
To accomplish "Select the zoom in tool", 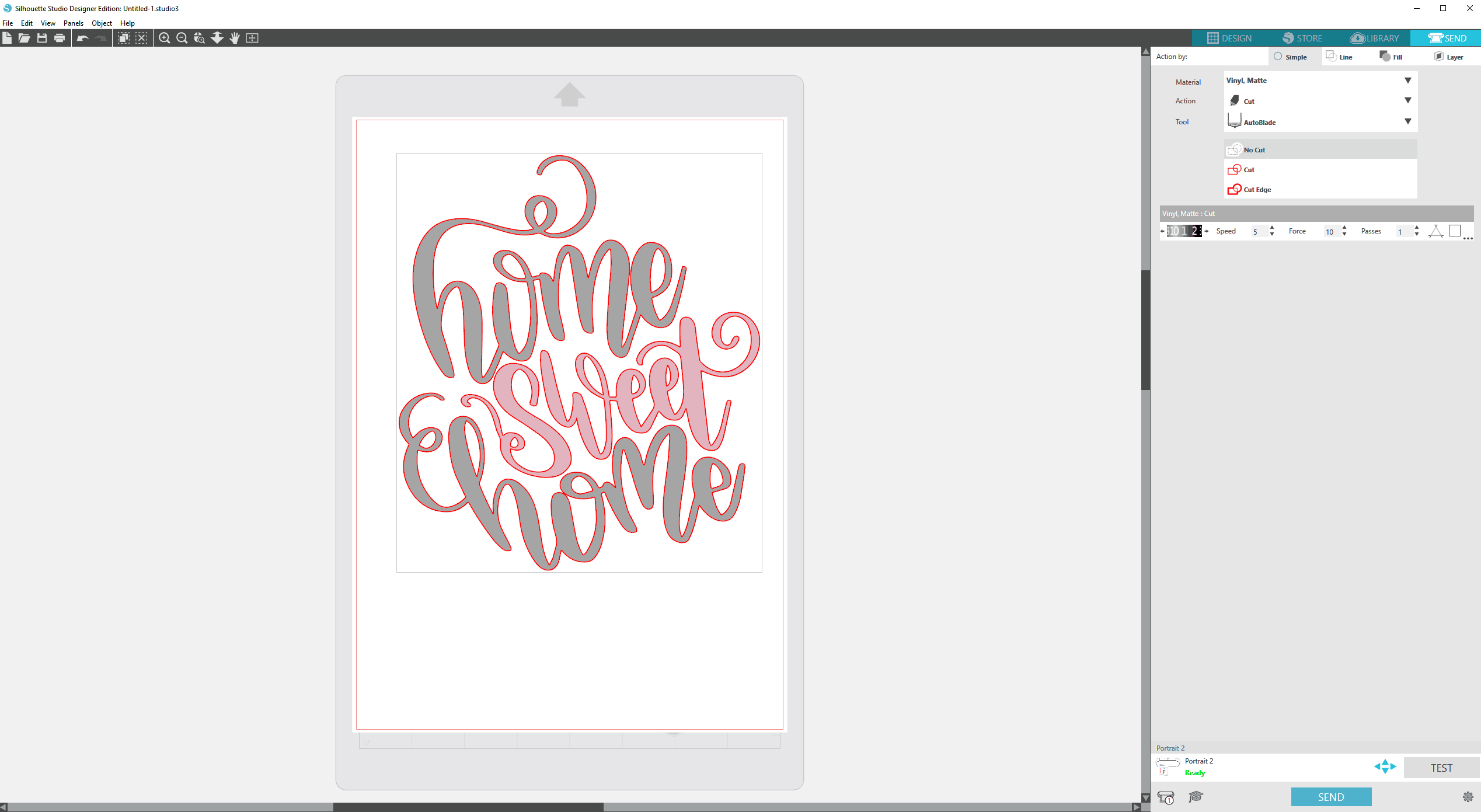I will [164, 37].
